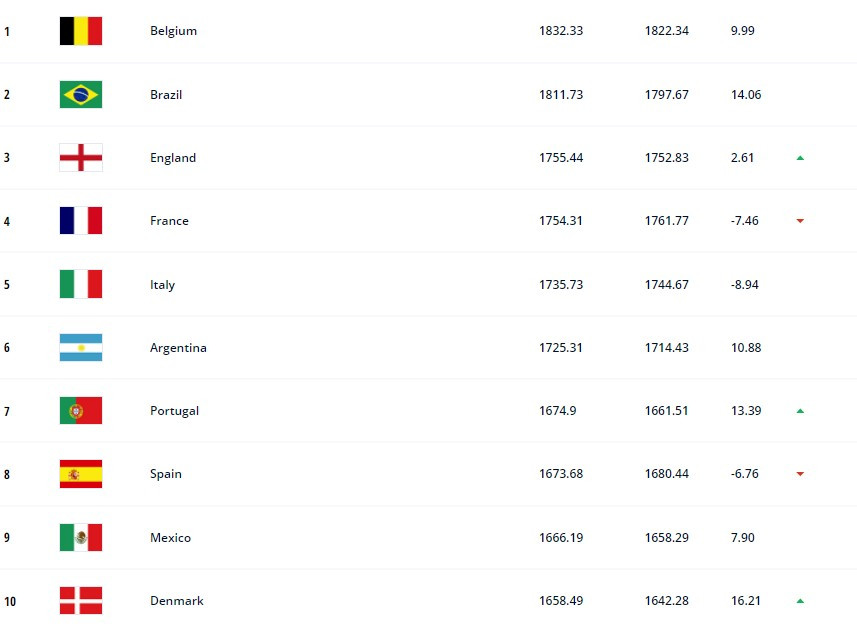The height and width of the screenshot is (627, 857).
Task: Click Italy's points change value -8.94
Action: point(745,285)
